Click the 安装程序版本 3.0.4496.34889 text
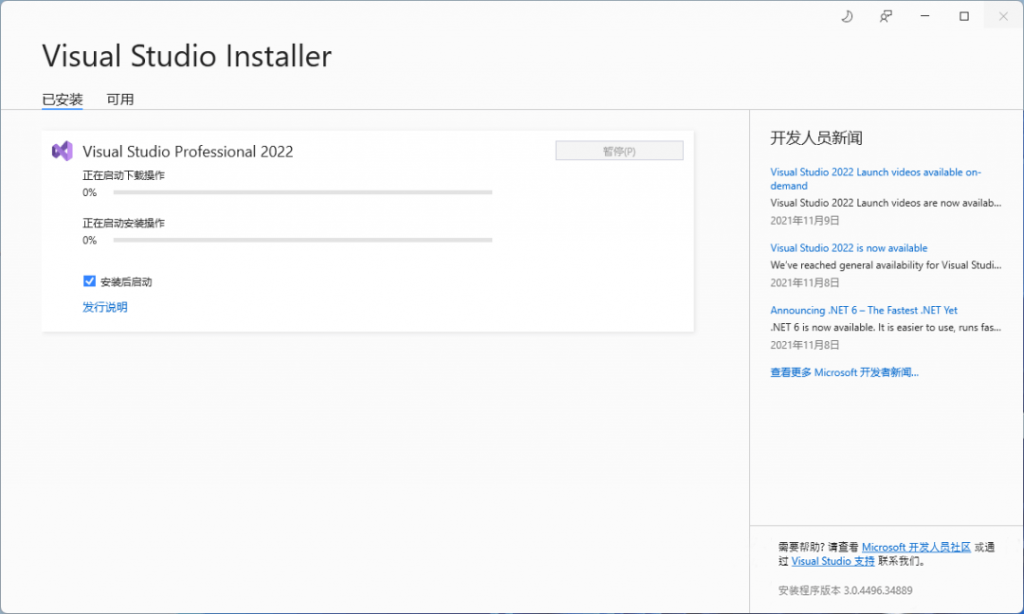 tap(845, 590)
